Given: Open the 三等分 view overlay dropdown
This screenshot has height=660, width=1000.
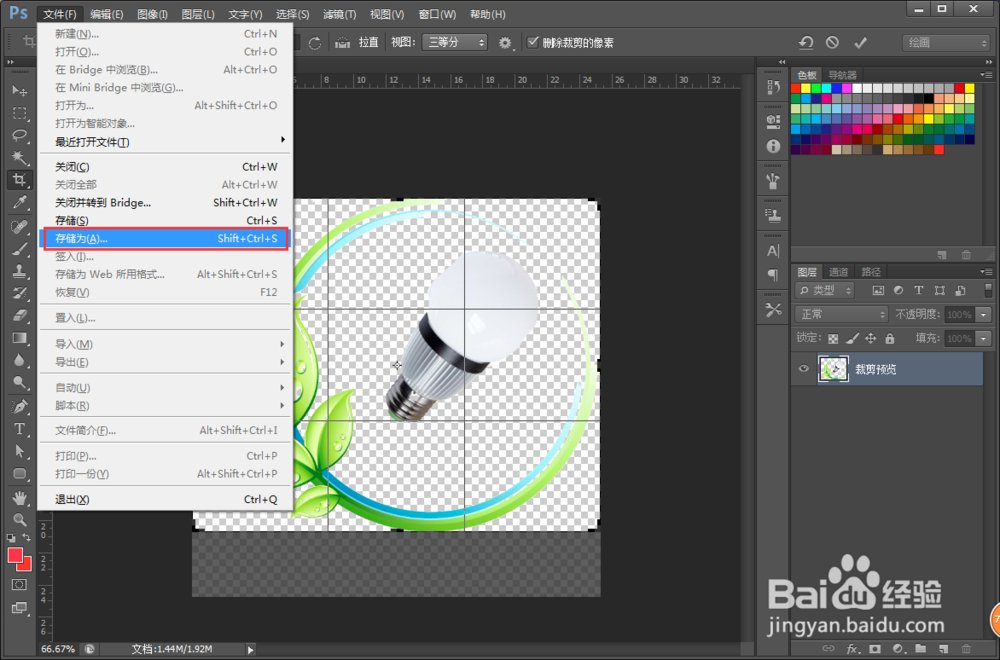Looking at the screenshot, I should (x=454, y=42).
